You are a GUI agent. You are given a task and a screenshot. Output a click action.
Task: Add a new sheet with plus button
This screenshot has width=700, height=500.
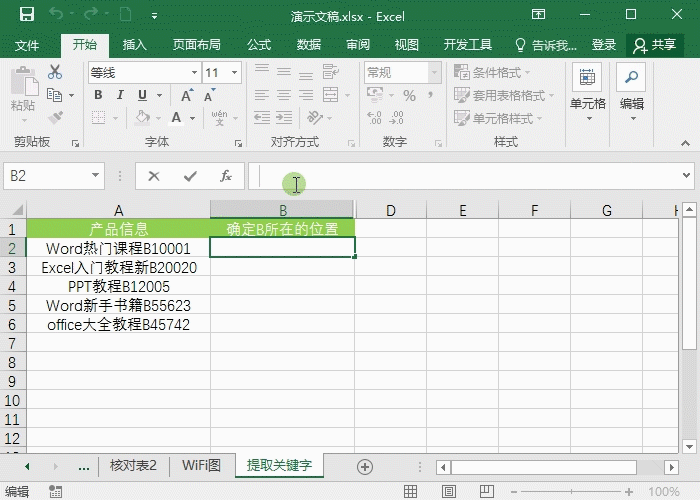[x=365, y=467]
